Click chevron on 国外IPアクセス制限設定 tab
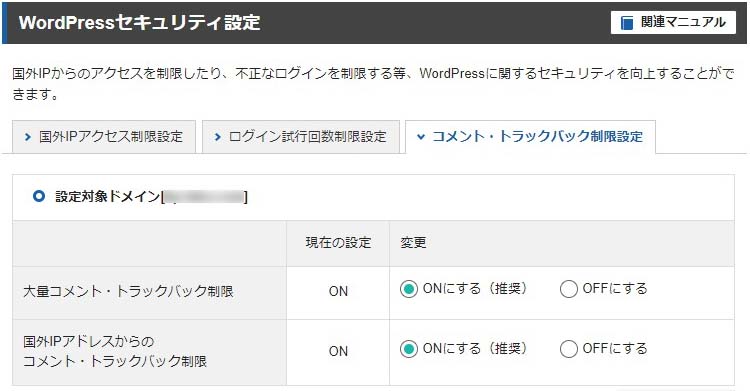Image resolution: width=750 pixels, height=391 pixels. pyautogui.click(x=28, y=137)
